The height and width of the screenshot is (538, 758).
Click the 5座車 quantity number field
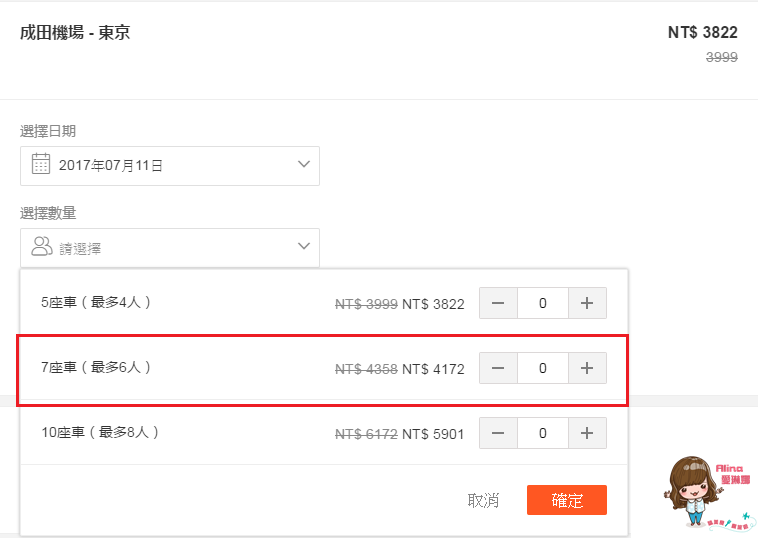(543, 303)
